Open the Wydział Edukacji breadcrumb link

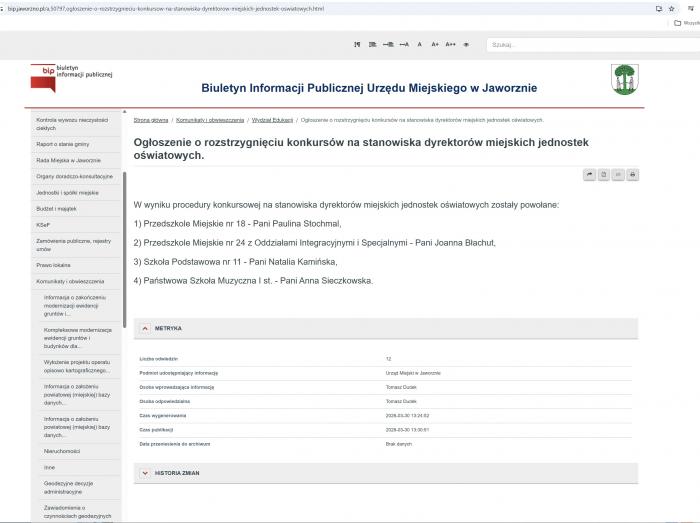point(272,120)
